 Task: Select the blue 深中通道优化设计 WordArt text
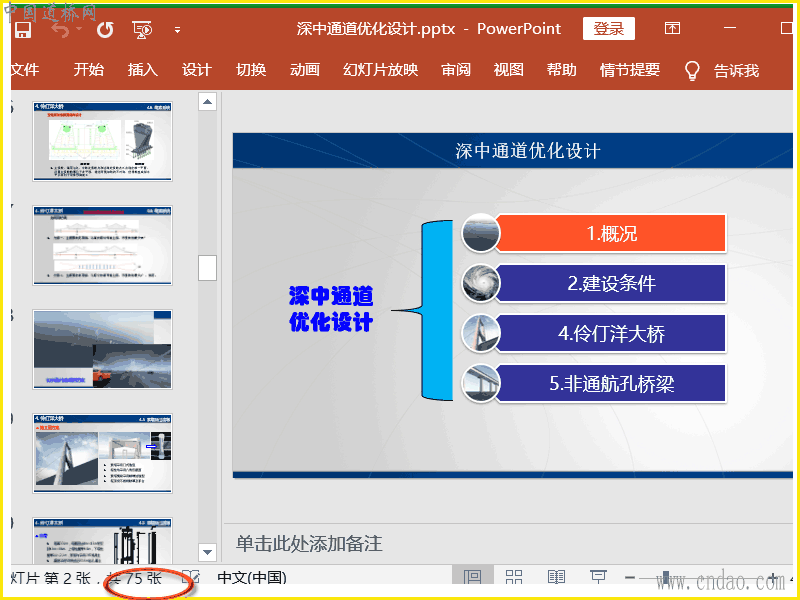[331, 309]
